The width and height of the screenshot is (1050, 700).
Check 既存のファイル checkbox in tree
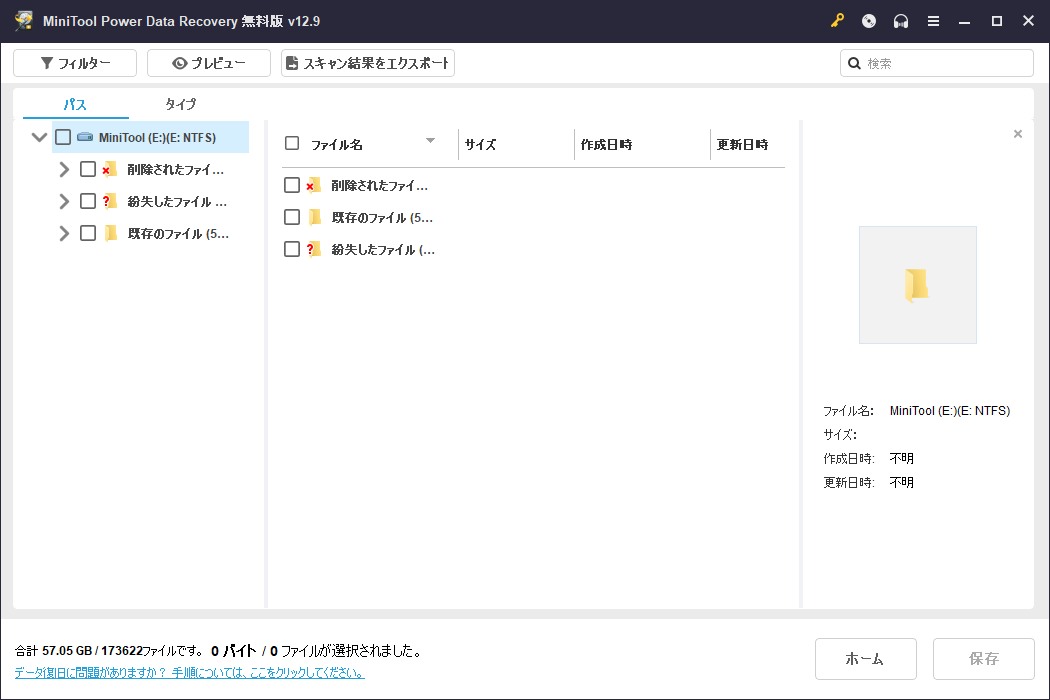[88, 233]
